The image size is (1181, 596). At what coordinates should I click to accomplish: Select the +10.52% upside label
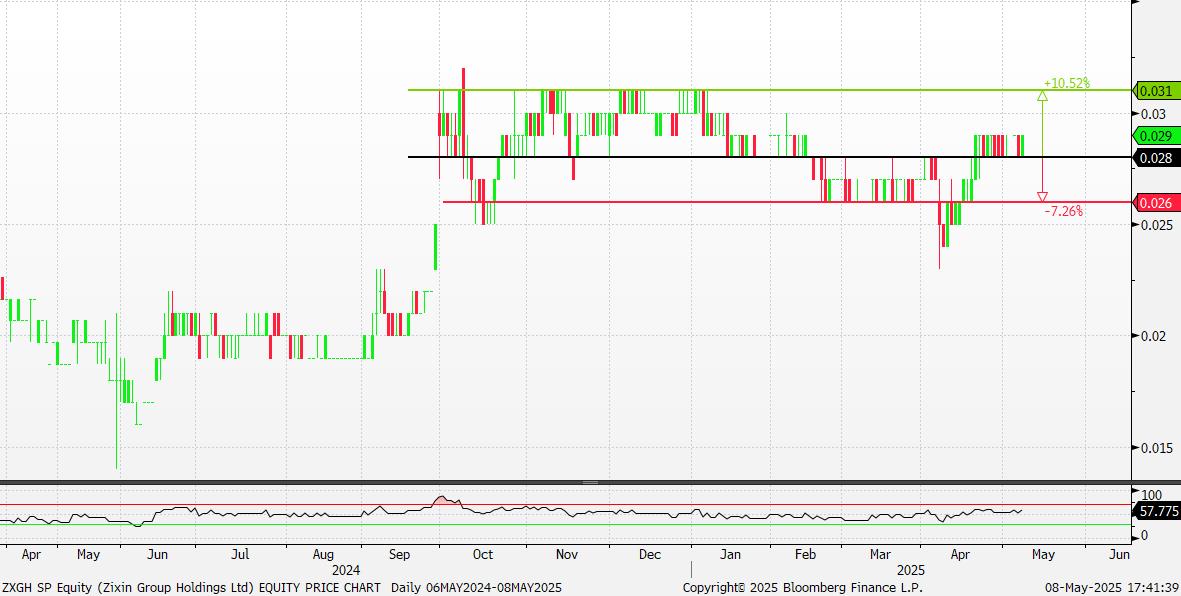coord(1067,83)
